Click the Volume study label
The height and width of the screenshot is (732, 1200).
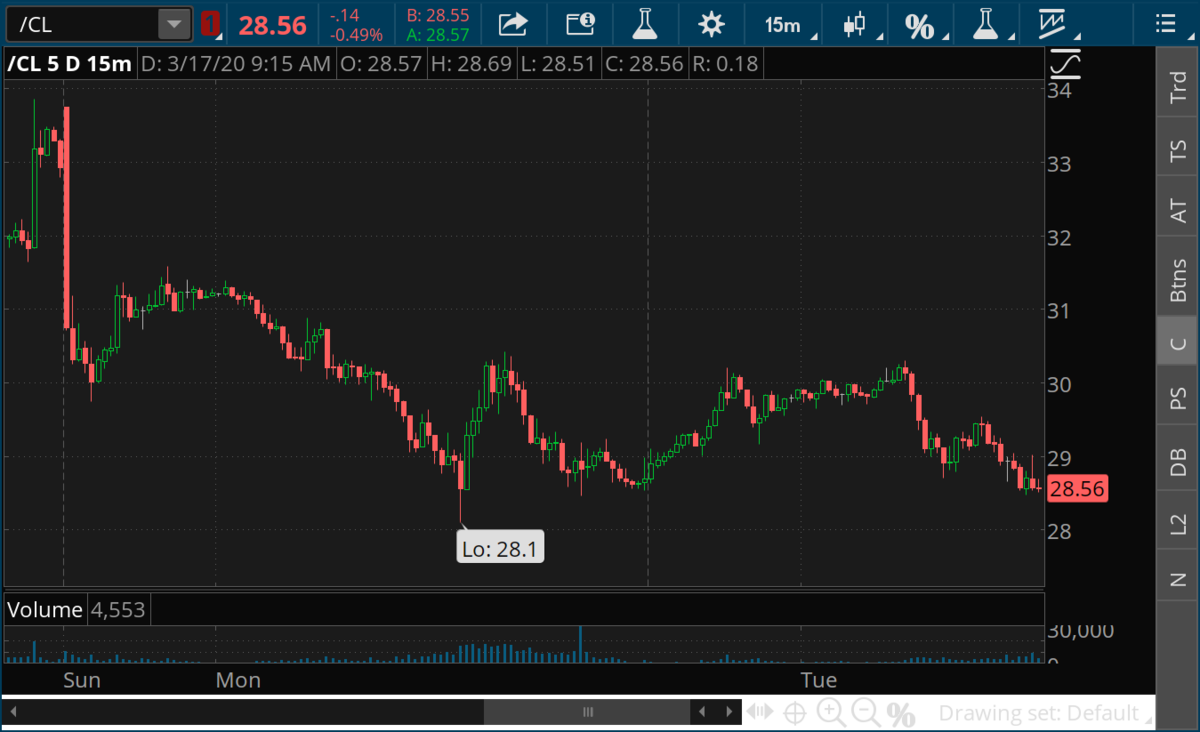(45, 610)
